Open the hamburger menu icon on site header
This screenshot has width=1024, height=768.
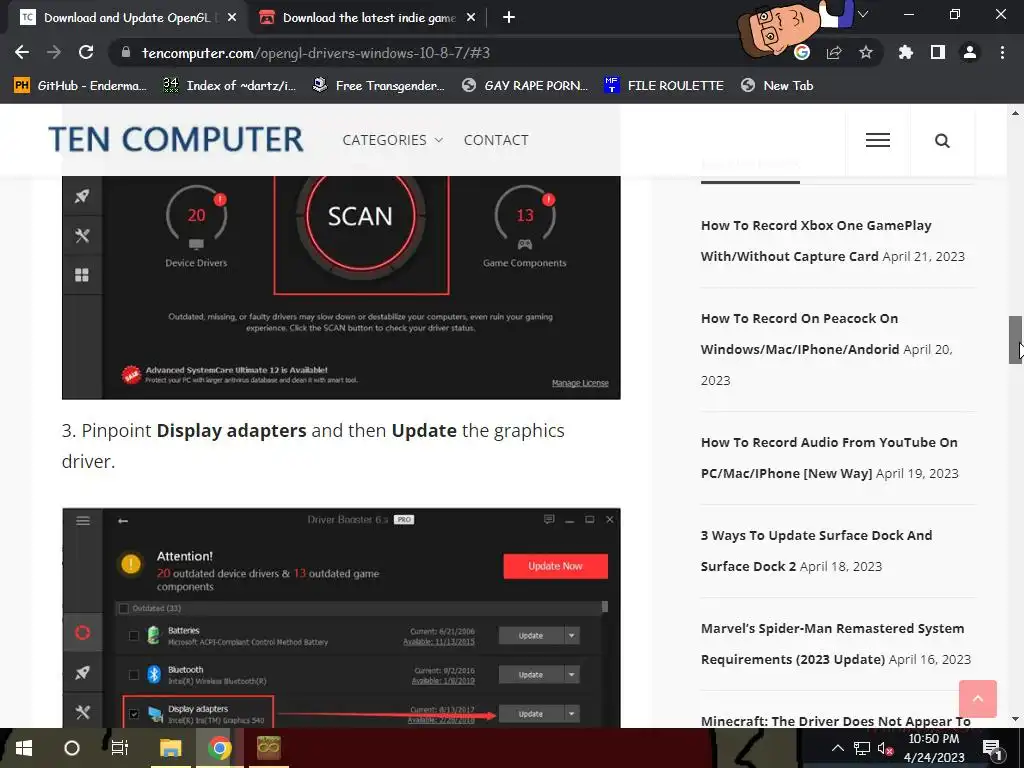[x=878, y=140]
